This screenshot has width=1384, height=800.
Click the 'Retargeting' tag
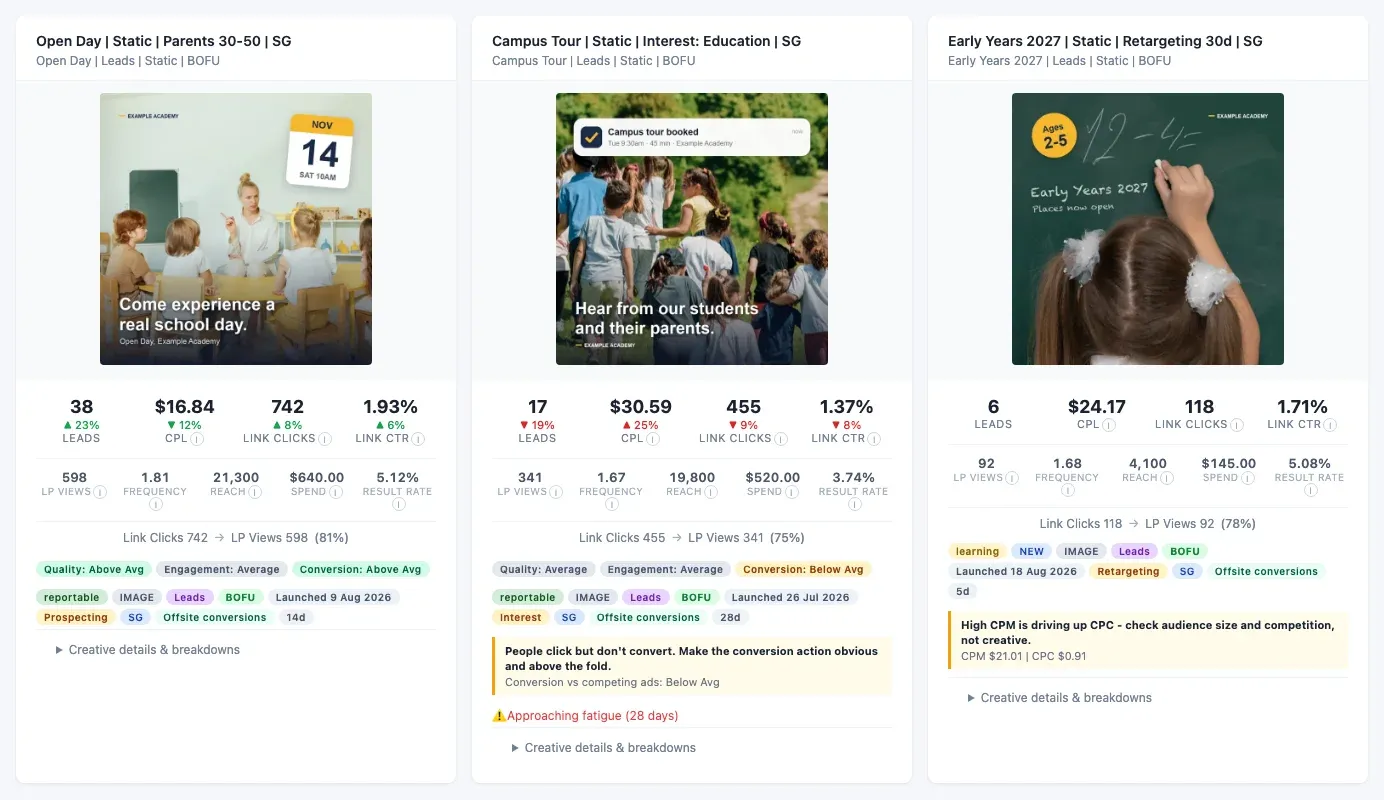pyautogui.click(x=1128, y=571)
